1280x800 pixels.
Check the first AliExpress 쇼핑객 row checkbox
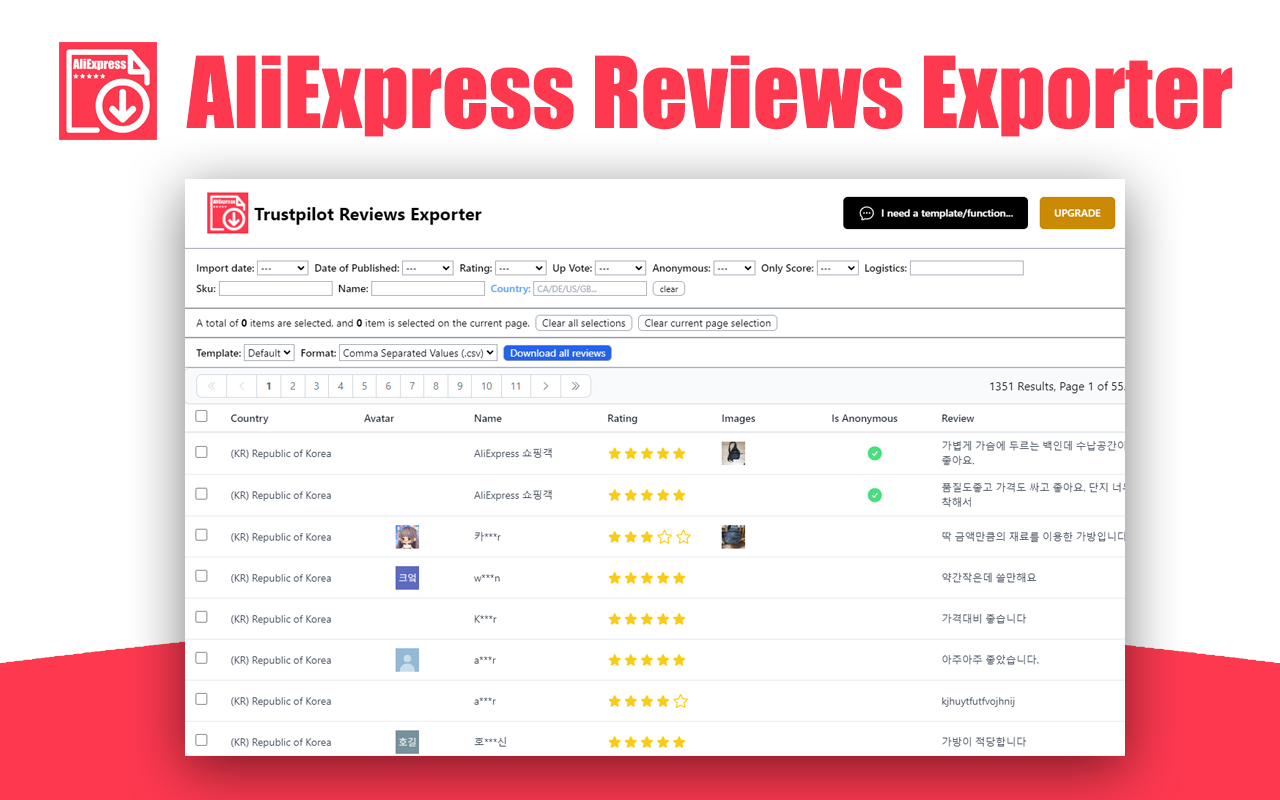pyautogui.click(x=201, y=452)
